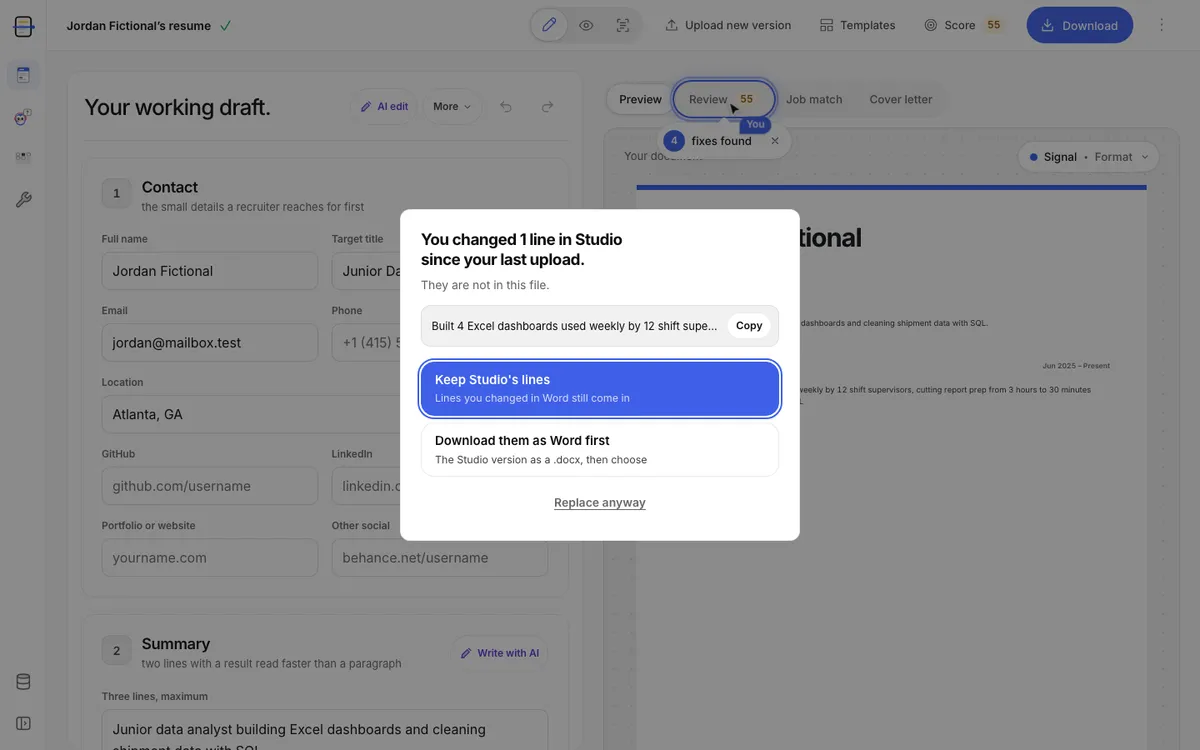
Task: Open the Signal Format dropdown
Action: 1089,157
